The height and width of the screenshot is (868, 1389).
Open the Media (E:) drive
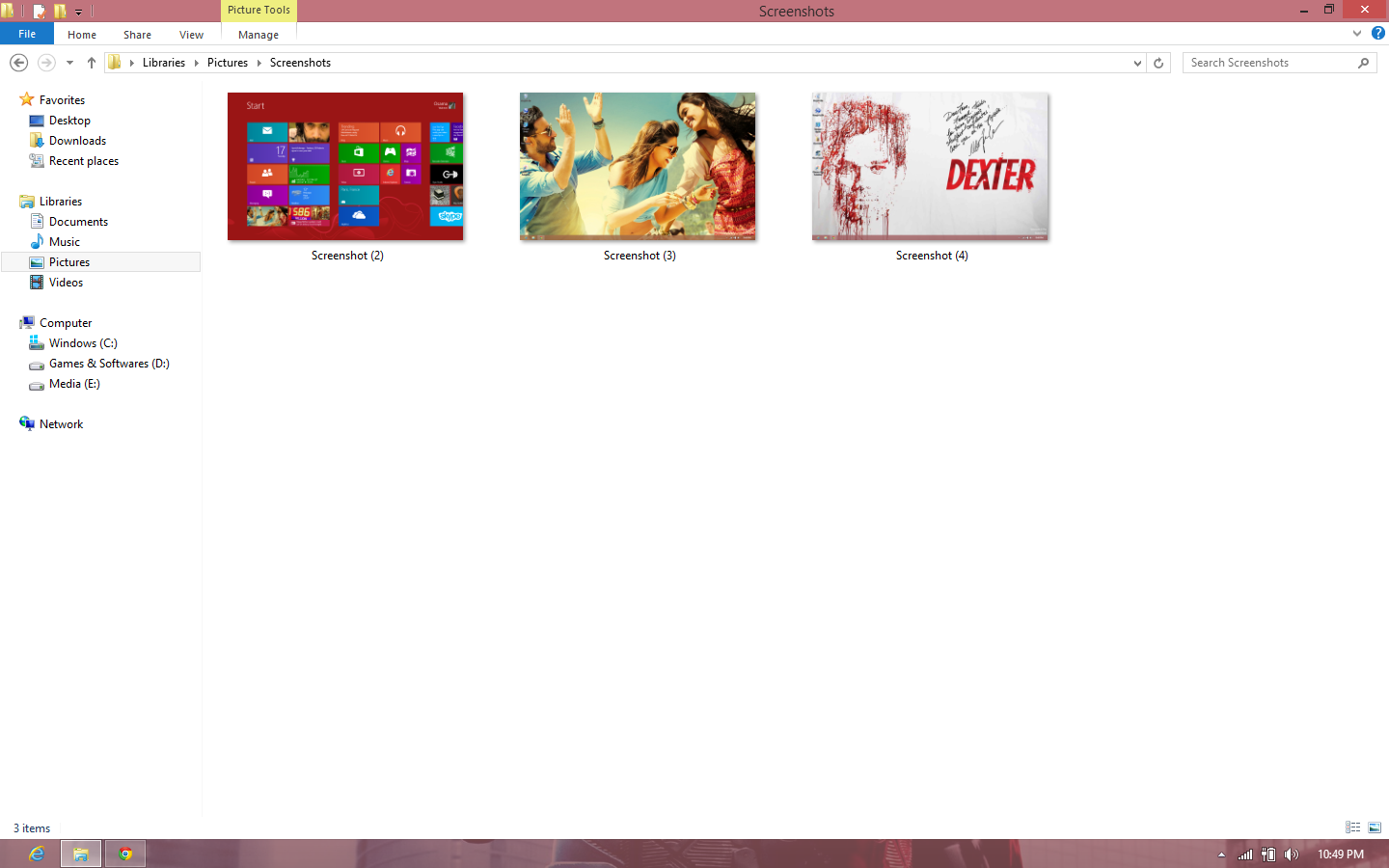pyautogui.click(x=74, y=384)
